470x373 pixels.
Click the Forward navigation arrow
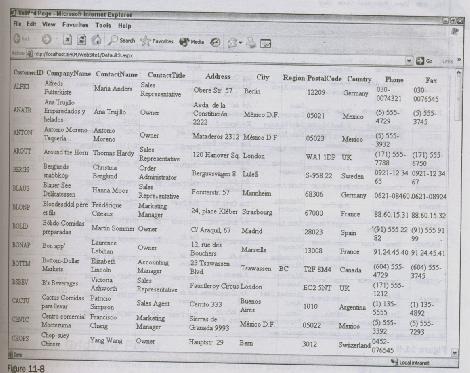coord(46,39)
